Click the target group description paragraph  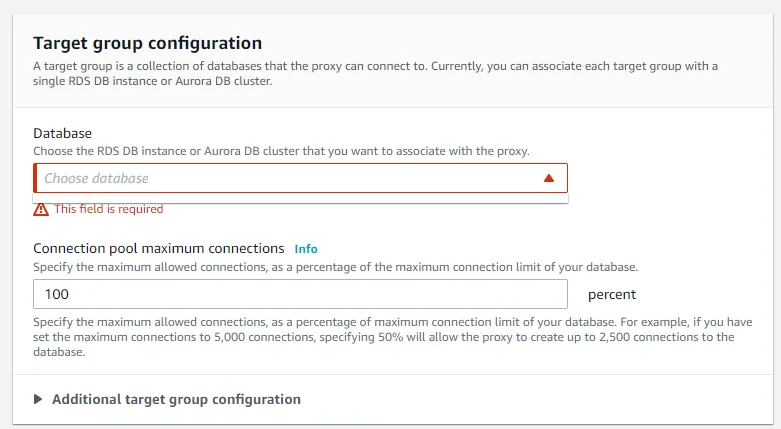point(375,66)
